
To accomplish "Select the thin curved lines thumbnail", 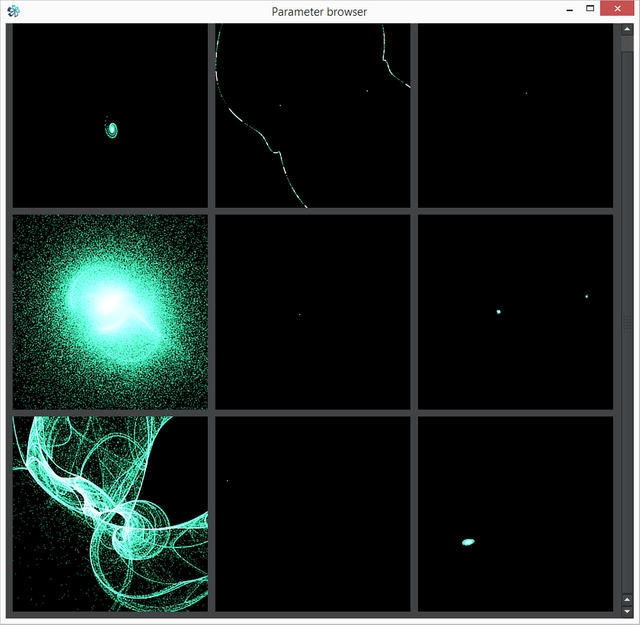I will 313,116.
